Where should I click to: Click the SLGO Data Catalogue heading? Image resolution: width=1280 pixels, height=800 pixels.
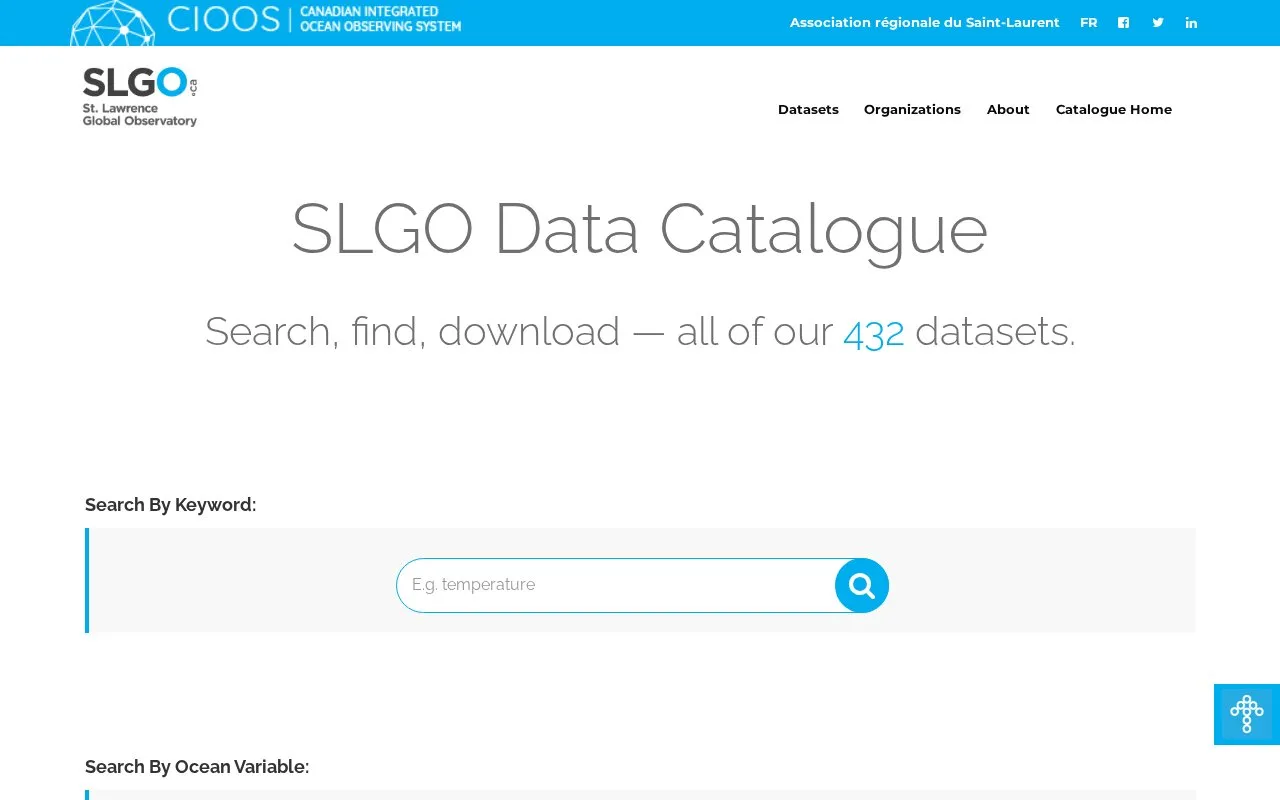tap(640, 229)
